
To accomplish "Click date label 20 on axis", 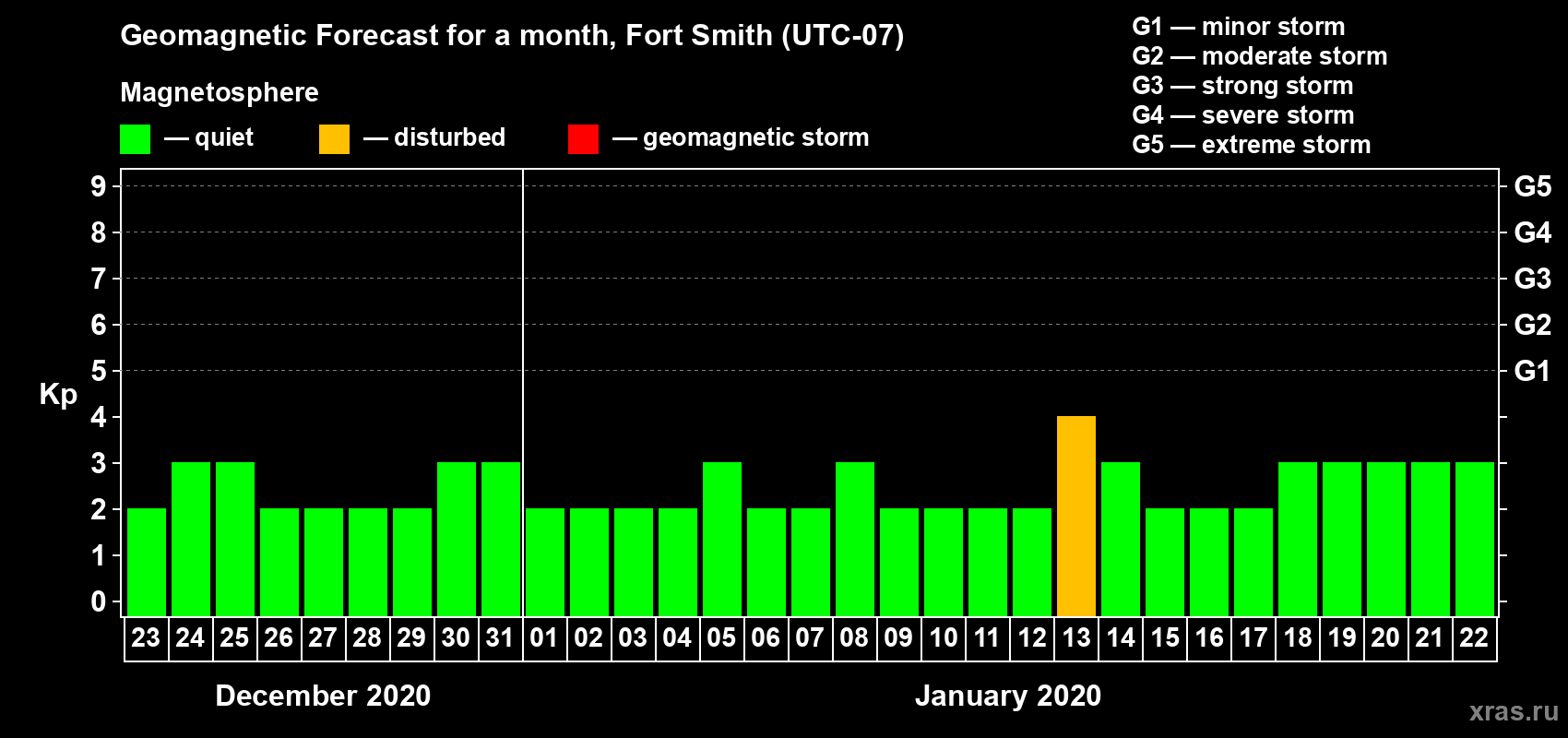I will click(1385, 637).
